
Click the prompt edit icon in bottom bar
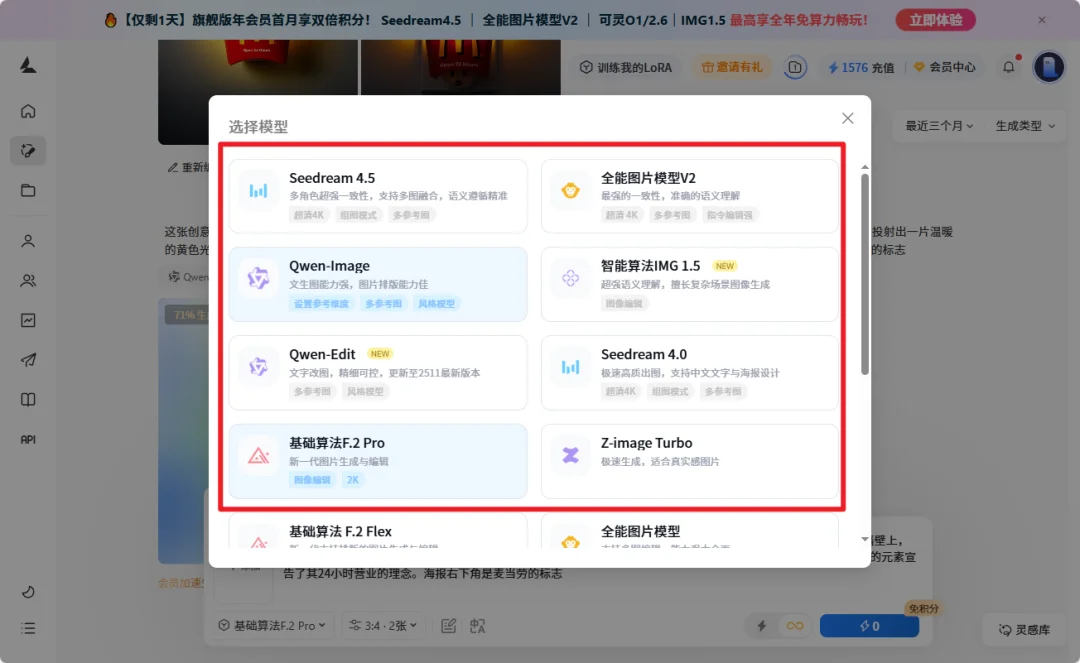(446, 624)
